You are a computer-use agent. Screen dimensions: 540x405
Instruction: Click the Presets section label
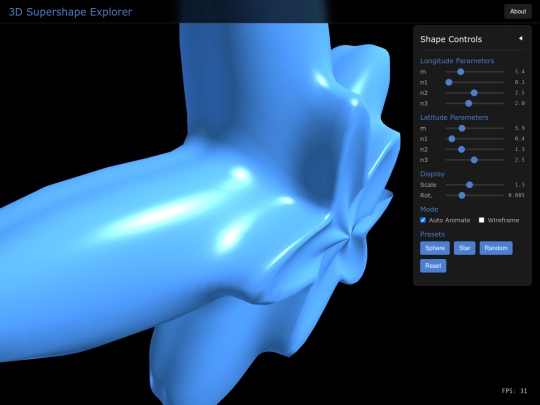click(432, 234)
